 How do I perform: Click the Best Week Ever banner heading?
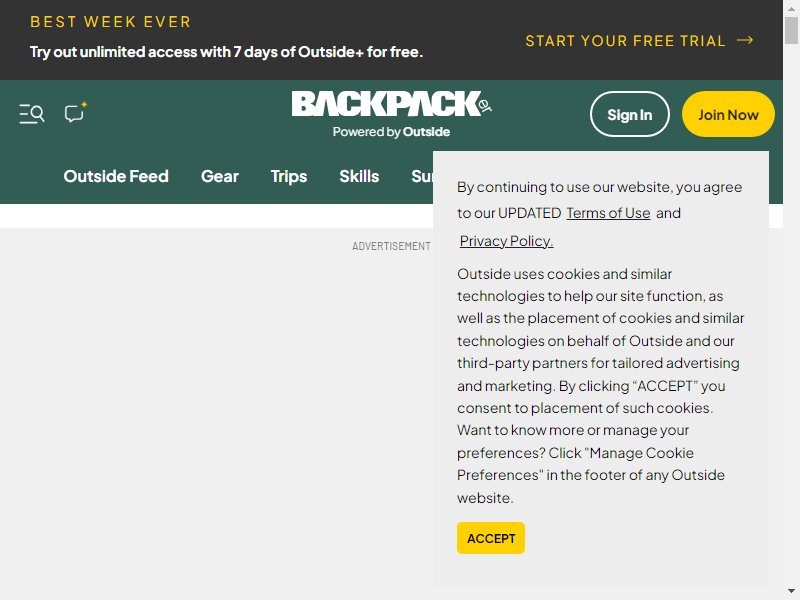110,22
